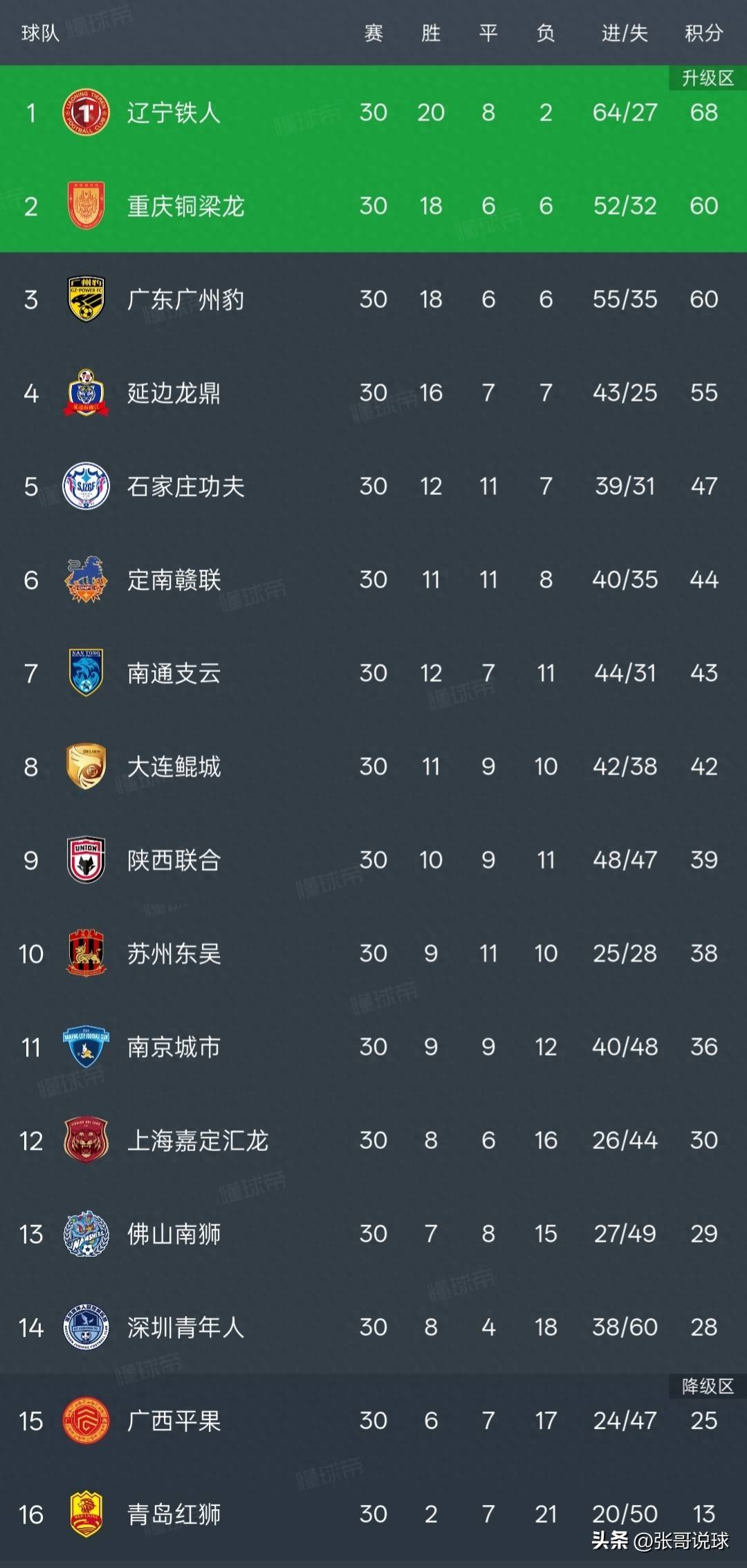Tap the 定南赣联 lion logo
The width and height of the screenshot is (747, 1568).
point(86,579)
